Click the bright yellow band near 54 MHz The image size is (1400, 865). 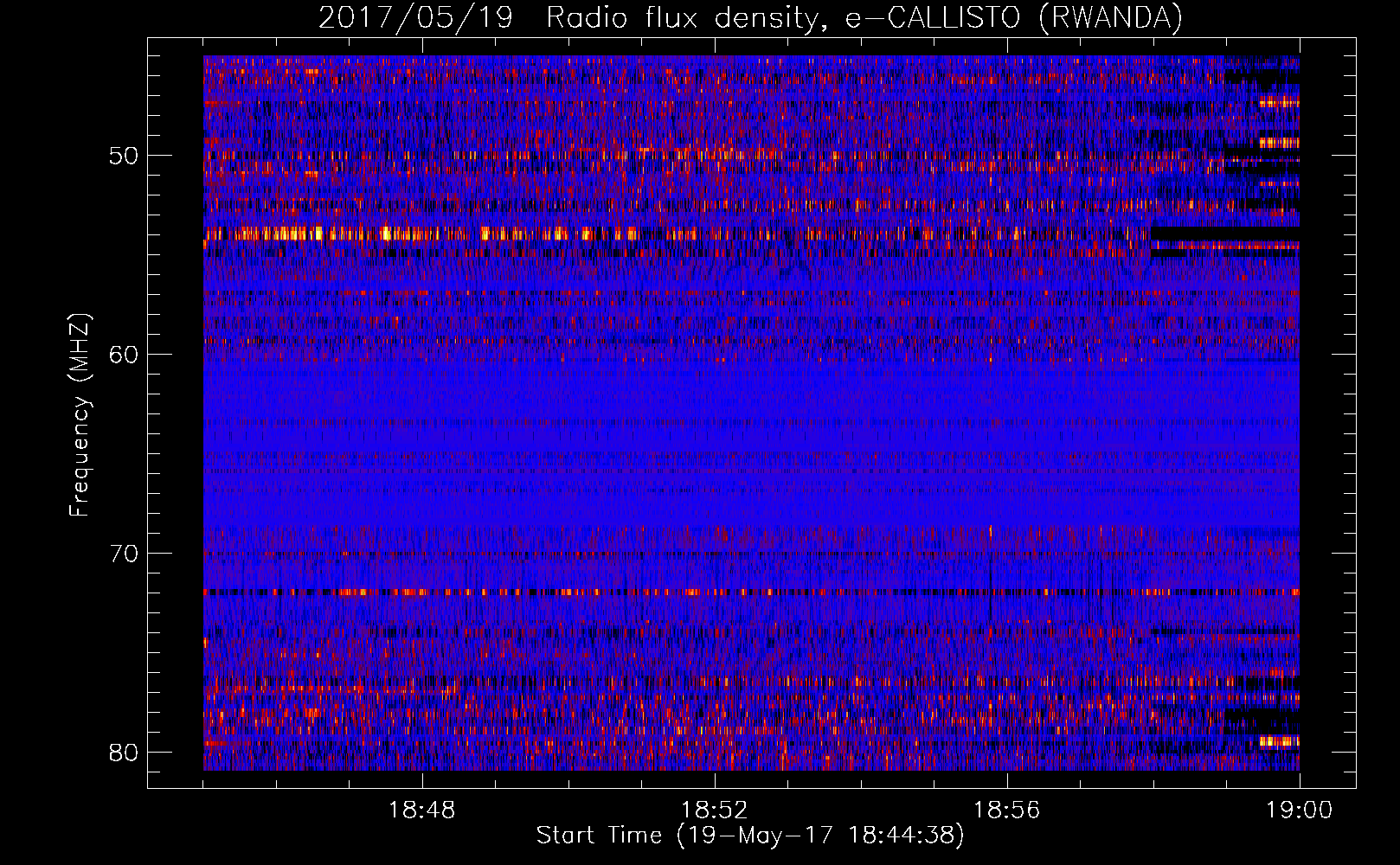tap(675, 234)
